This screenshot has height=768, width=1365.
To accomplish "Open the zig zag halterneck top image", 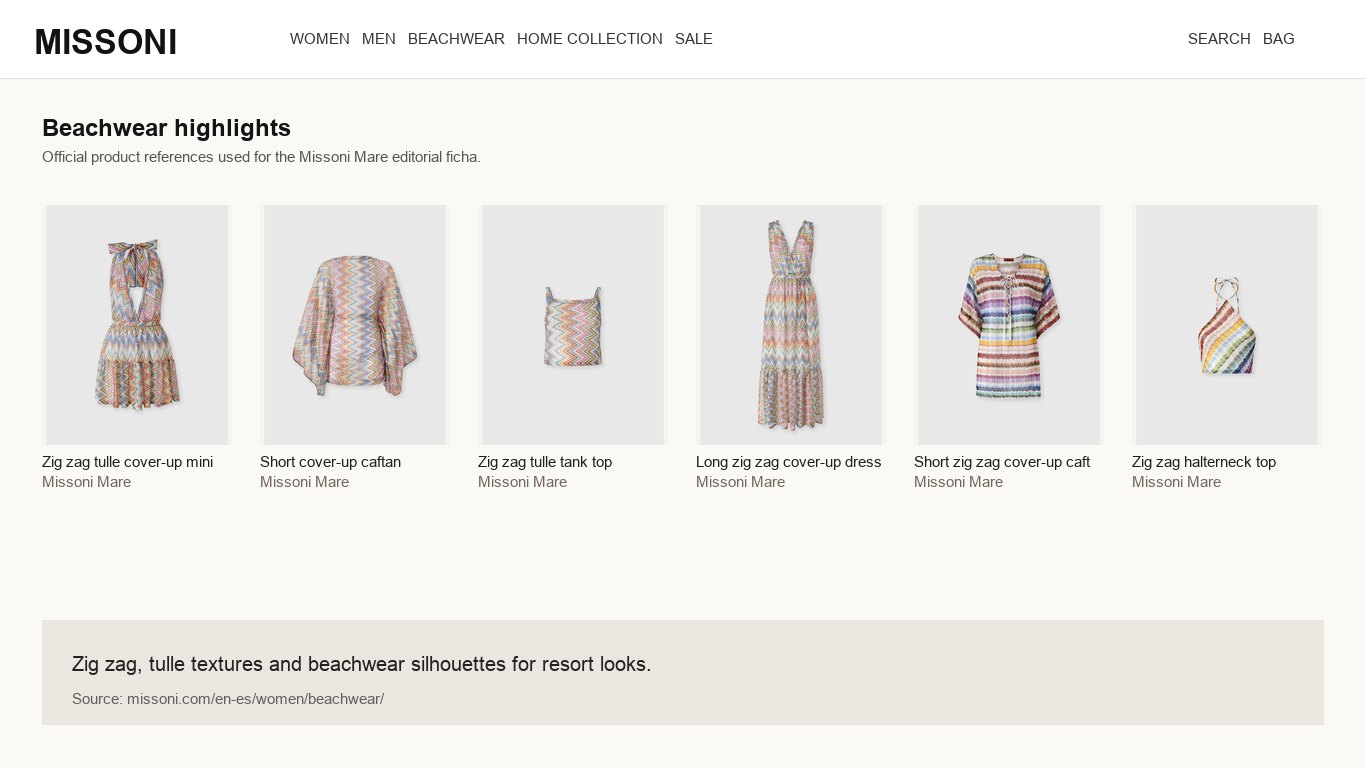I will (1227, 325).
